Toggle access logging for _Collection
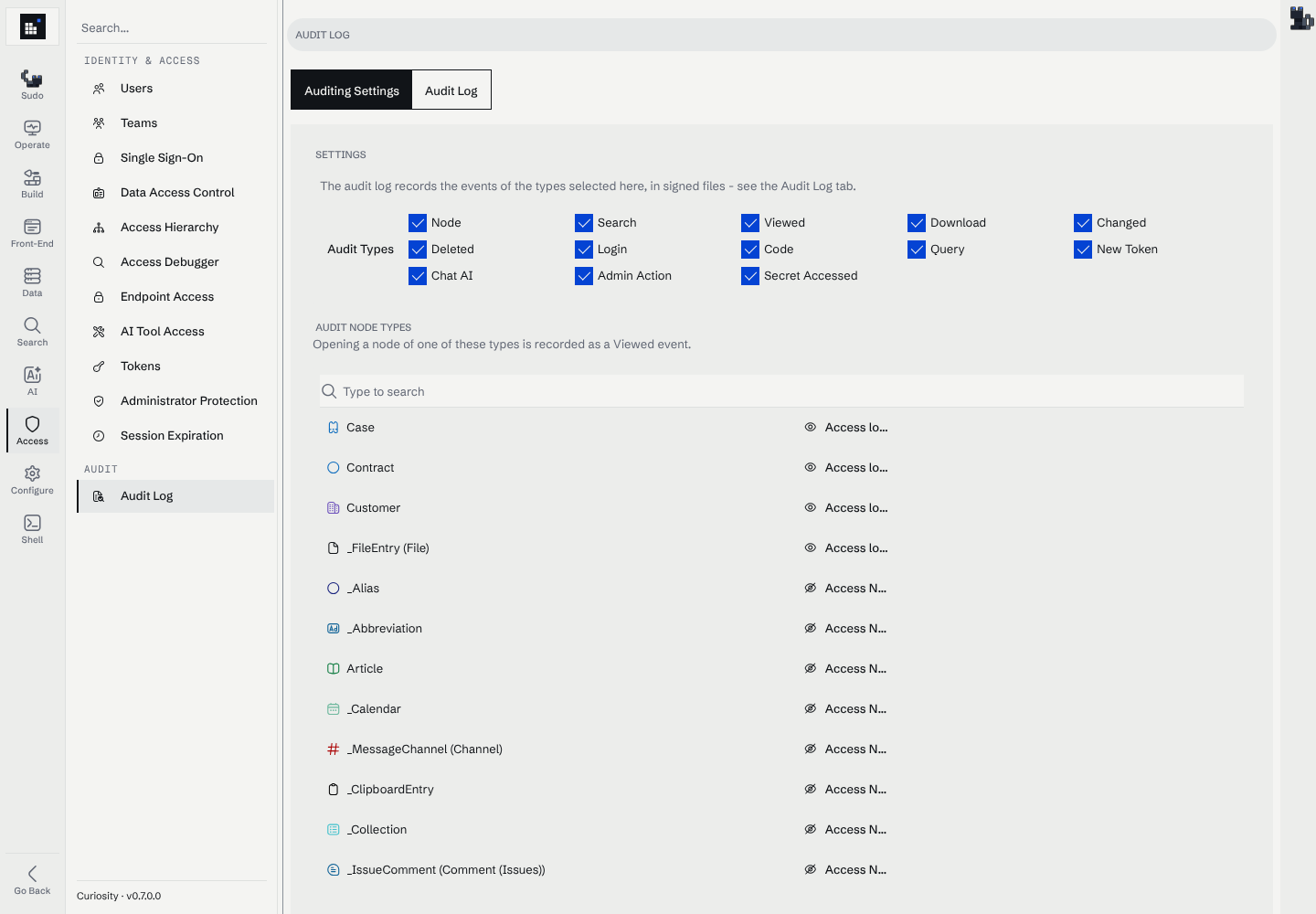This screenshot has height=914, width=1316. point(846,830)
